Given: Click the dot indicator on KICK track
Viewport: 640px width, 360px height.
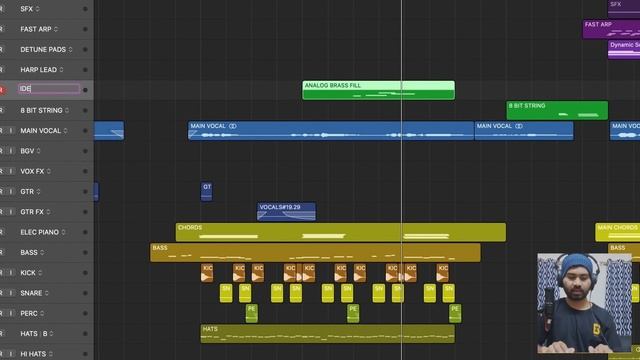Looking at the screenshot, I should point(85,273).
